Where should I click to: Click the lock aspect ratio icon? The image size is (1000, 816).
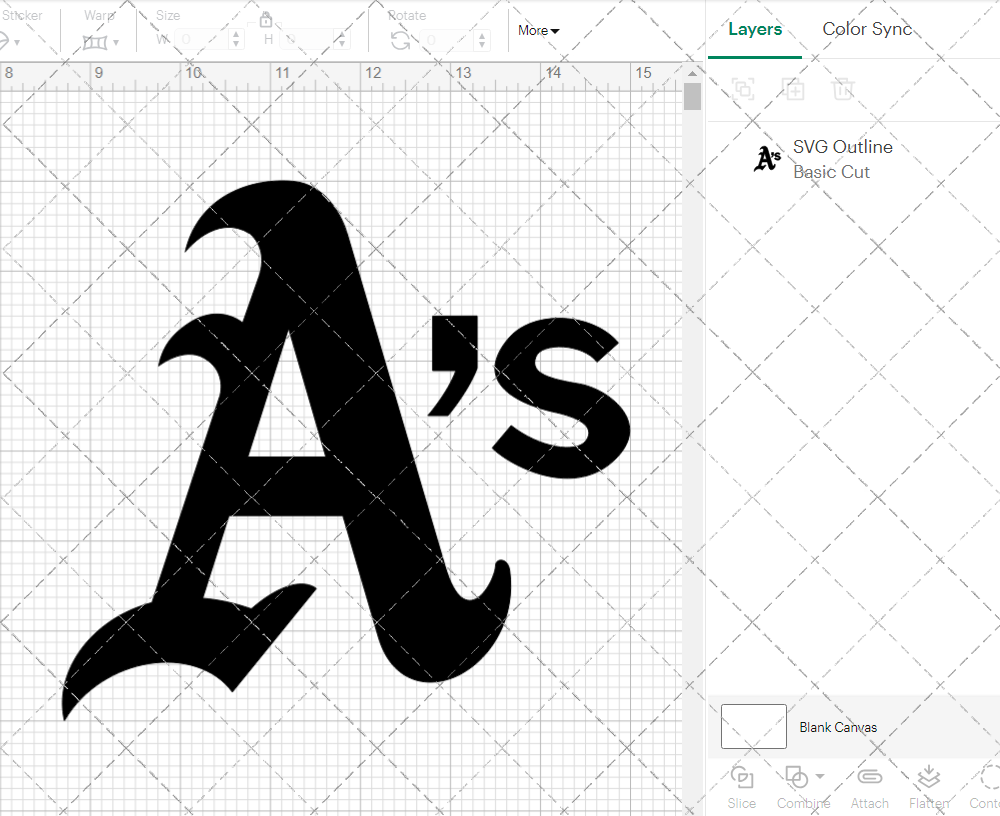266,20
